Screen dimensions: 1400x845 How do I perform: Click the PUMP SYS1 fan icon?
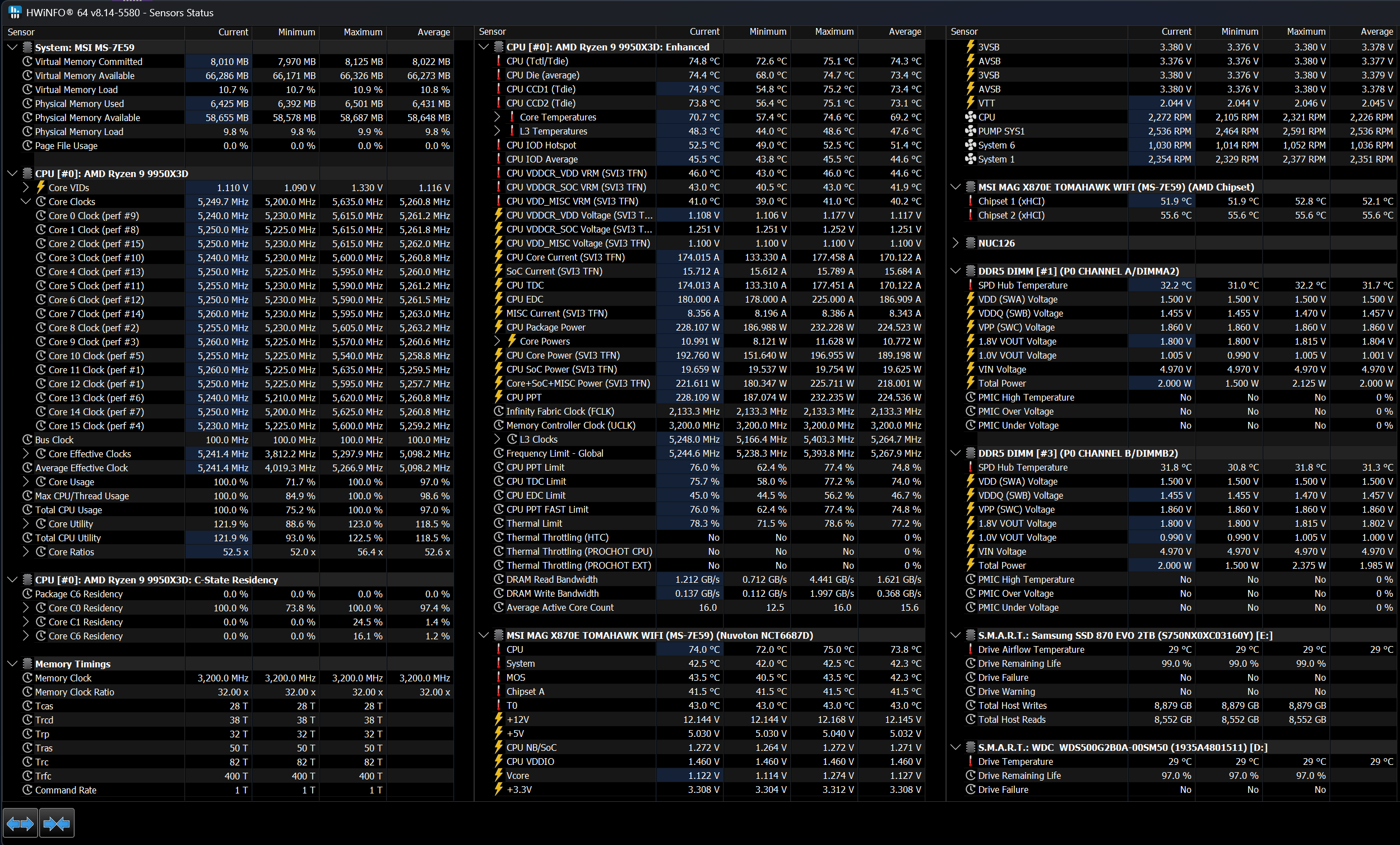971,131
